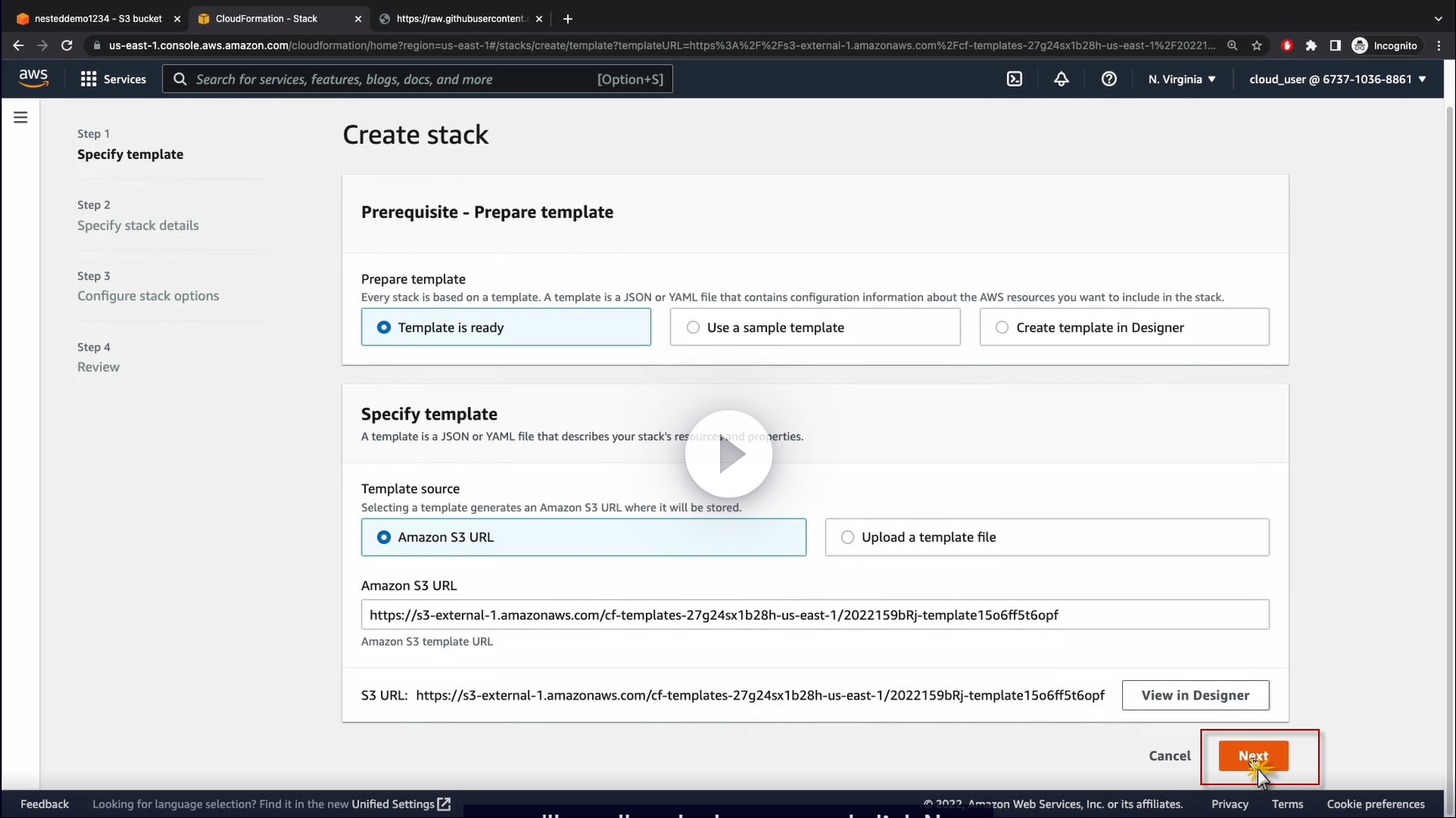The height and width of the screenshot is (818, 1456).
Task: Click the AWS logo home icon
Action: click(x=34, y=78)
